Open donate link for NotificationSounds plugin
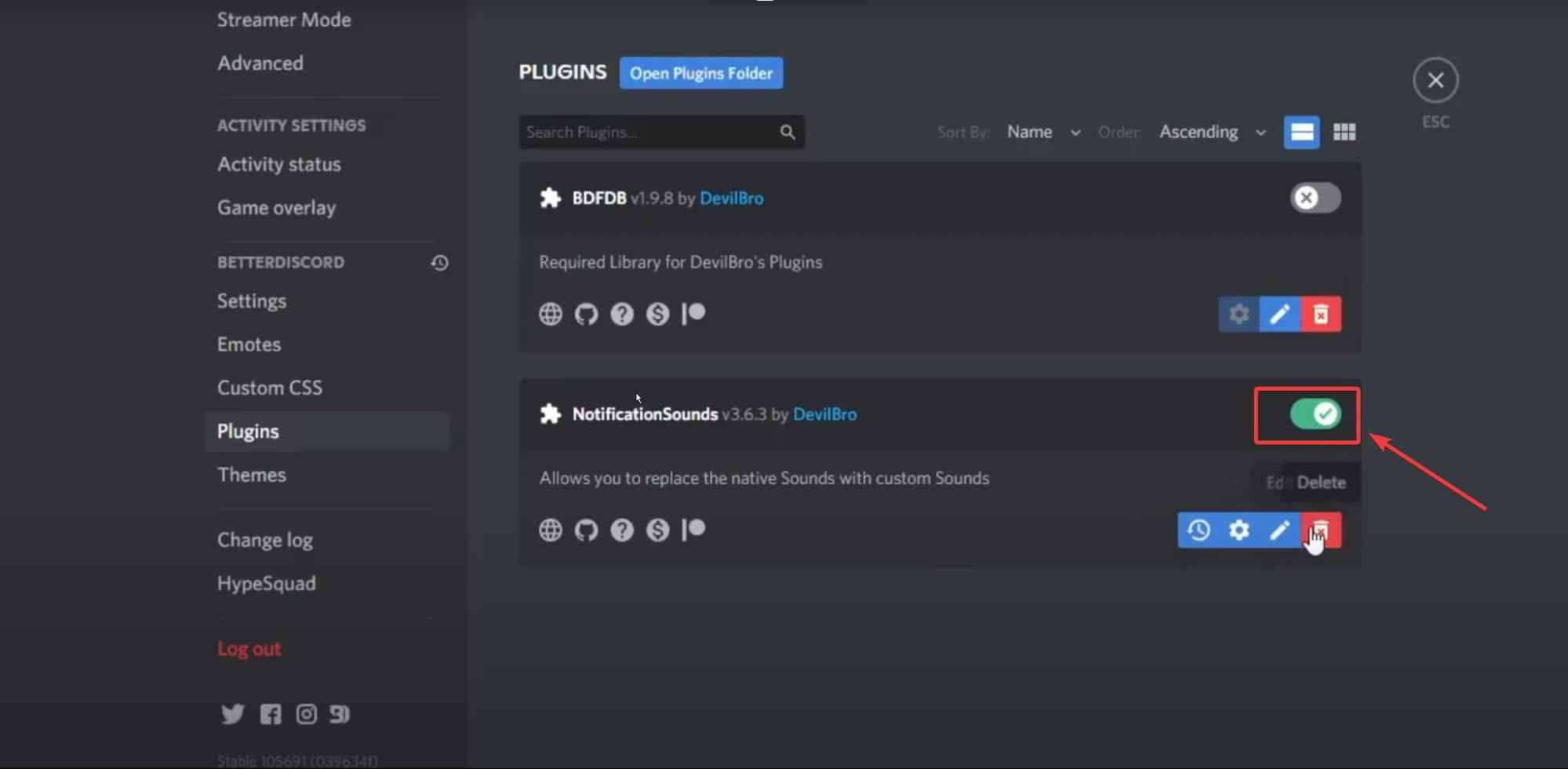This screenshot has height=769, width=1568. (657, 530)
